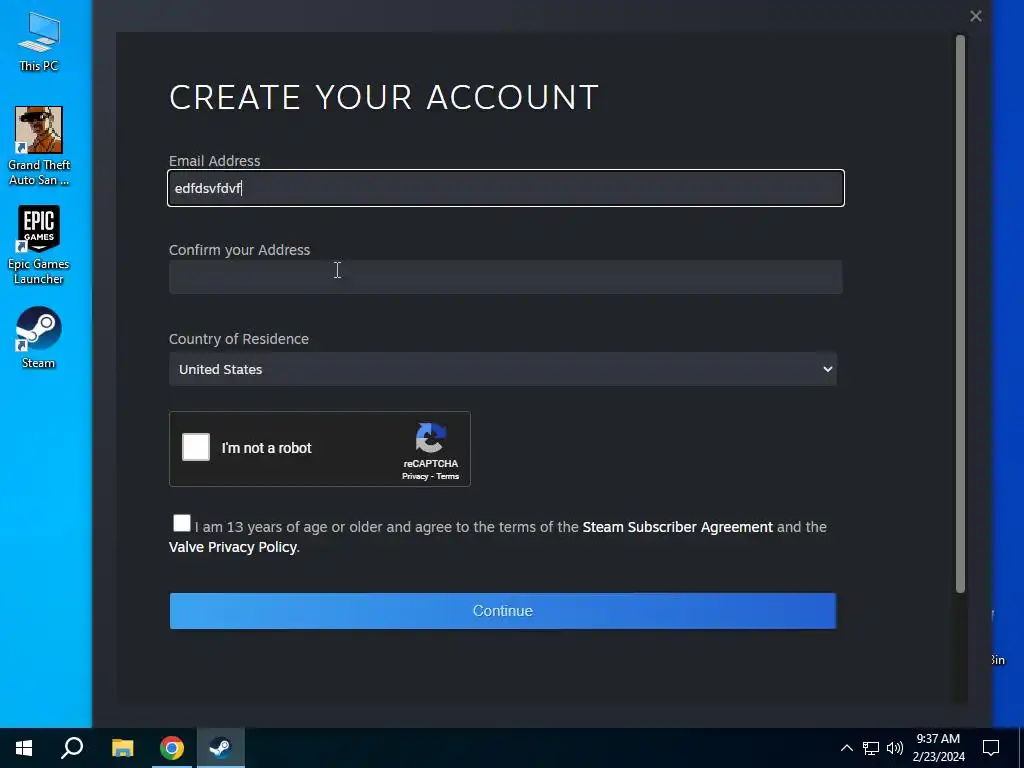
Task: Open notification center icon
Action: coord(991,748)
